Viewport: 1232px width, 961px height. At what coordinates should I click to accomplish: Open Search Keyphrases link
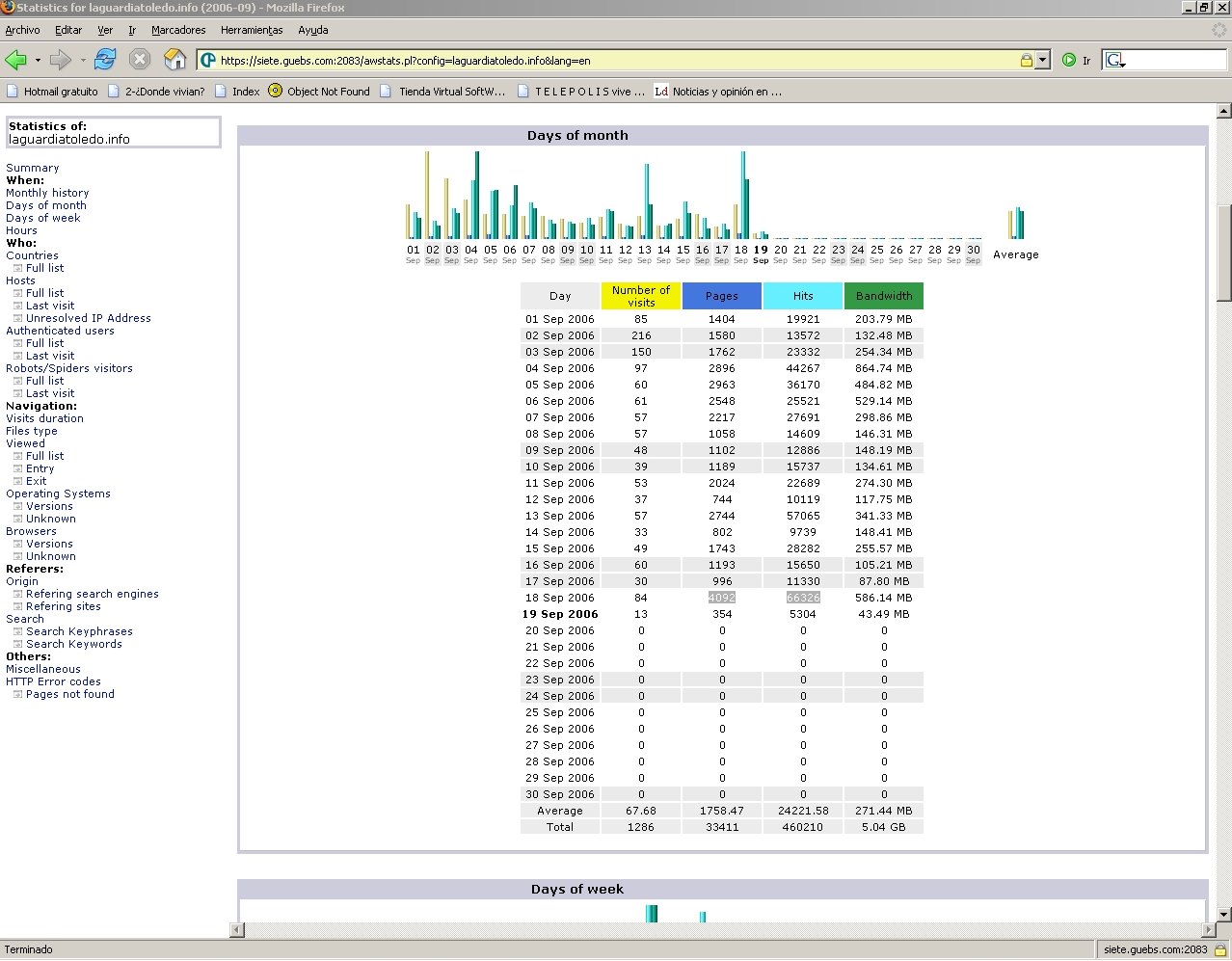[79, 631]
